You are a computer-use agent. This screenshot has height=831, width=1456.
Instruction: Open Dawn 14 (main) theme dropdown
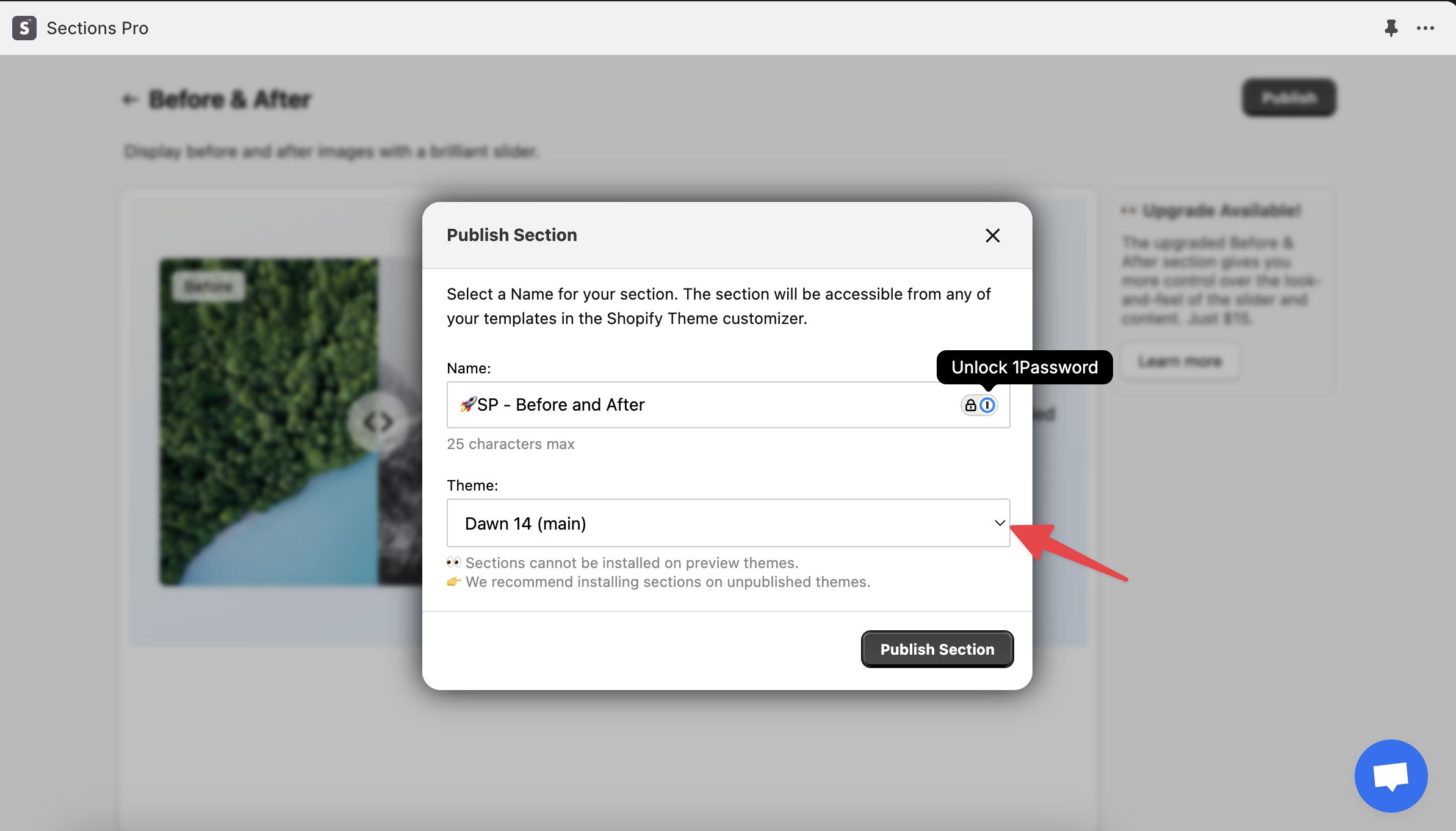coord(728,522)
